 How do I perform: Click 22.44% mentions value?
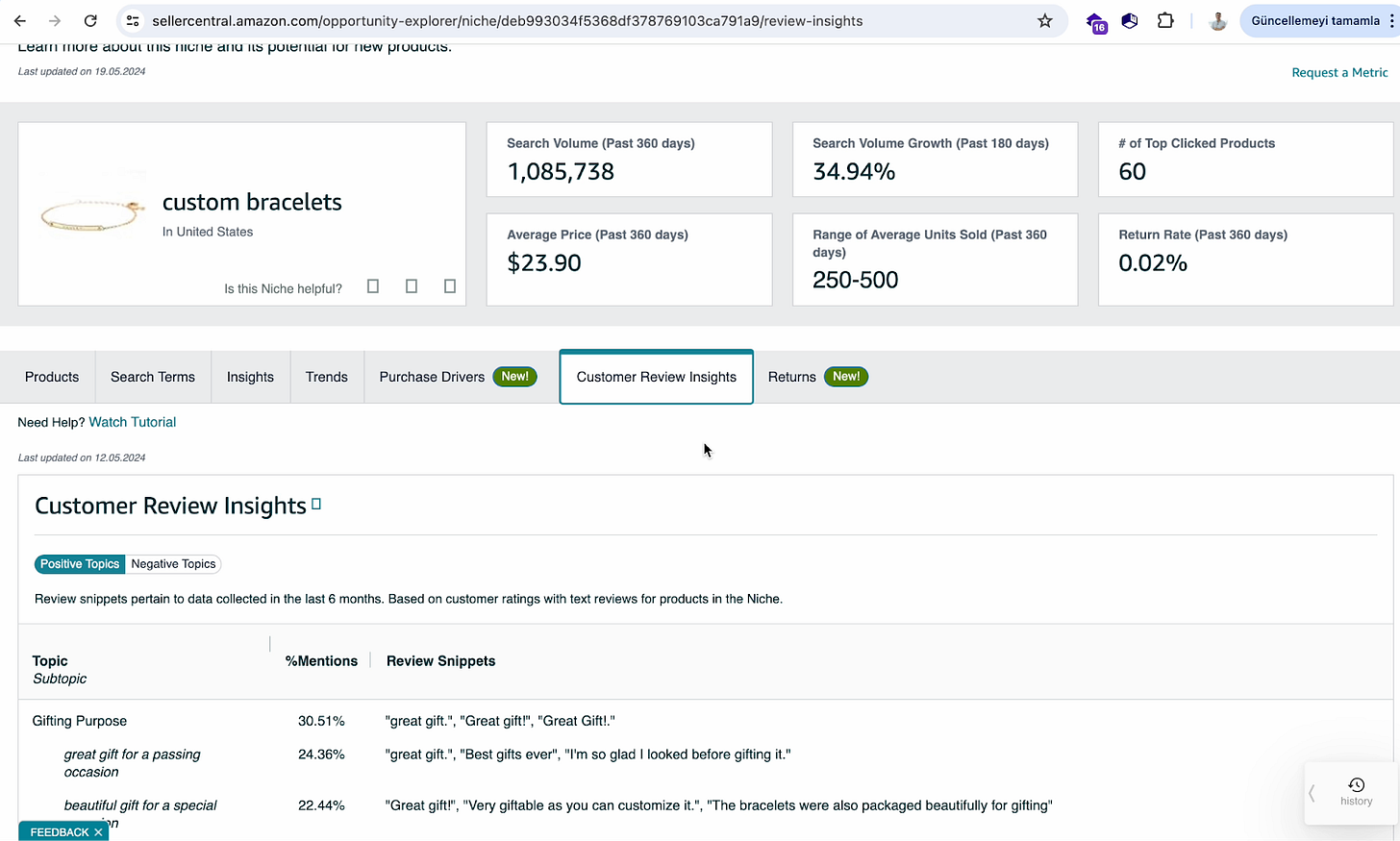[321, 805]
